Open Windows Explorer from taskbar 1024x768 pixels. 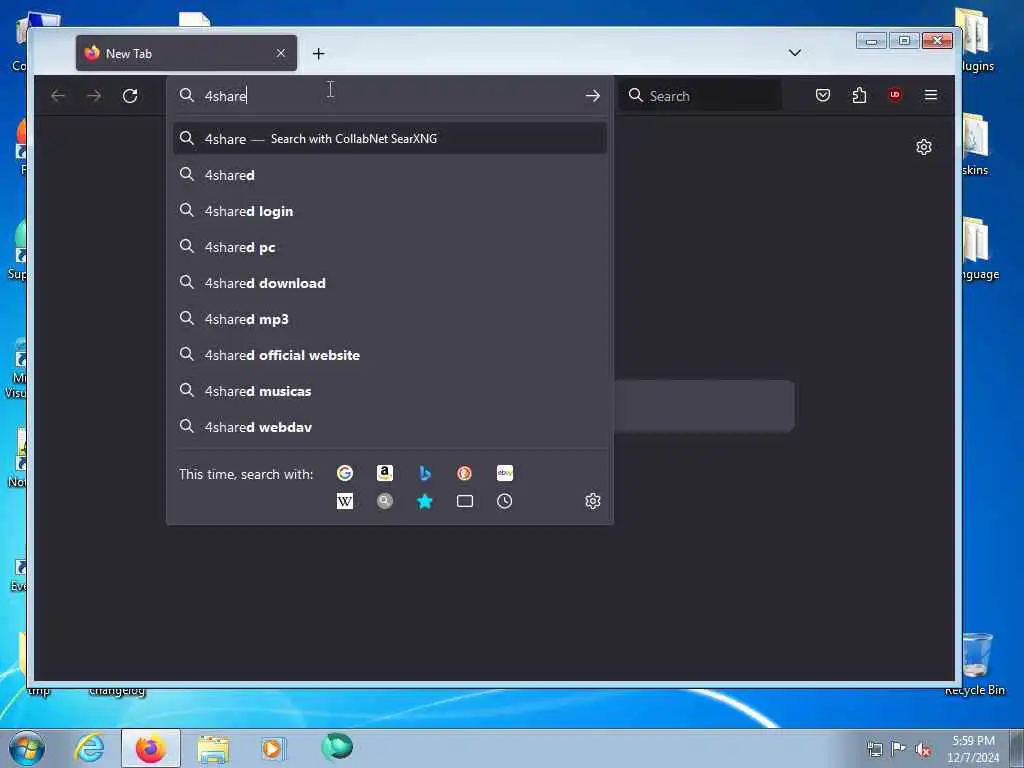[213, 748]
